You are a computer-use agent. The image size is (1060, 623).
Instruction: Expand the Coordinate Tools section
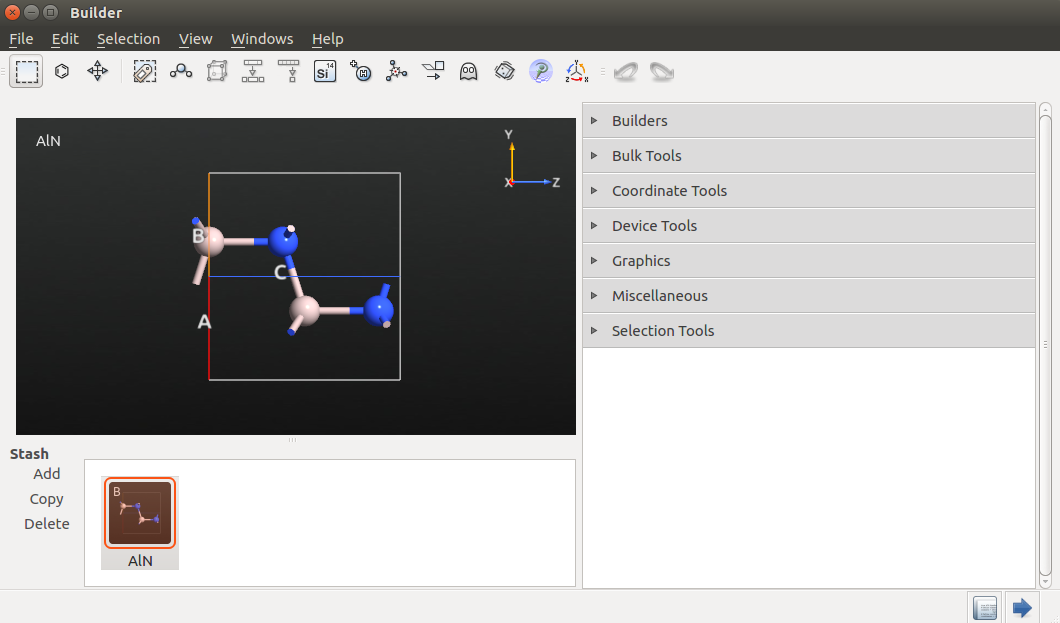tap(809, 191)
